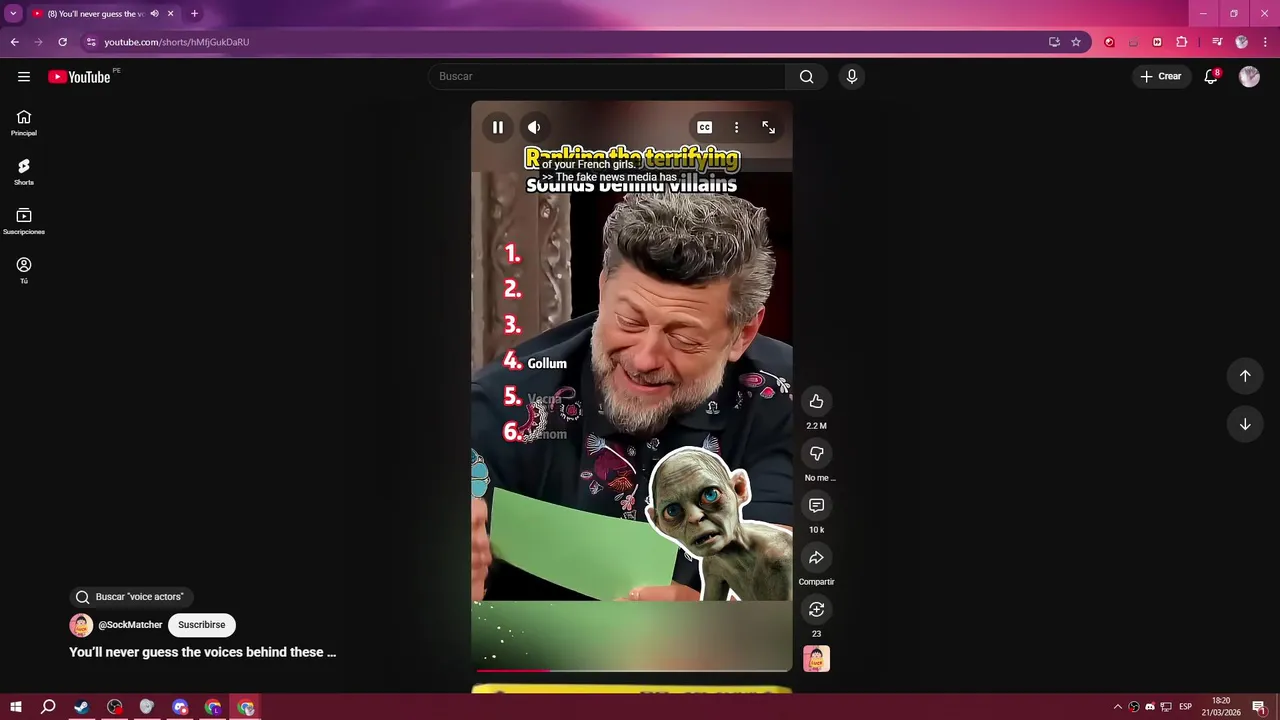Click the Suscribirse button
1280x720 pixels.
pyautogui.click(x=202, y=625)
